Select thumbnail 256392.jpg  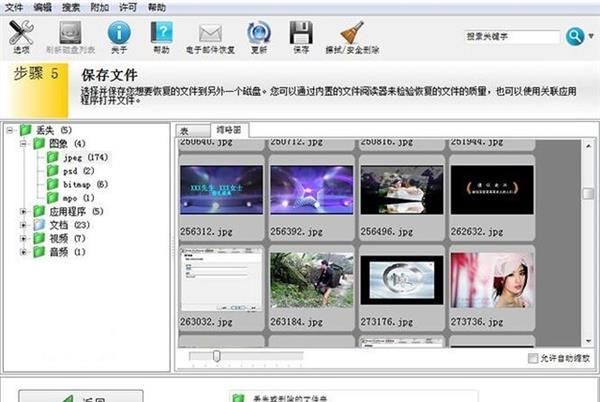(311, 190)
